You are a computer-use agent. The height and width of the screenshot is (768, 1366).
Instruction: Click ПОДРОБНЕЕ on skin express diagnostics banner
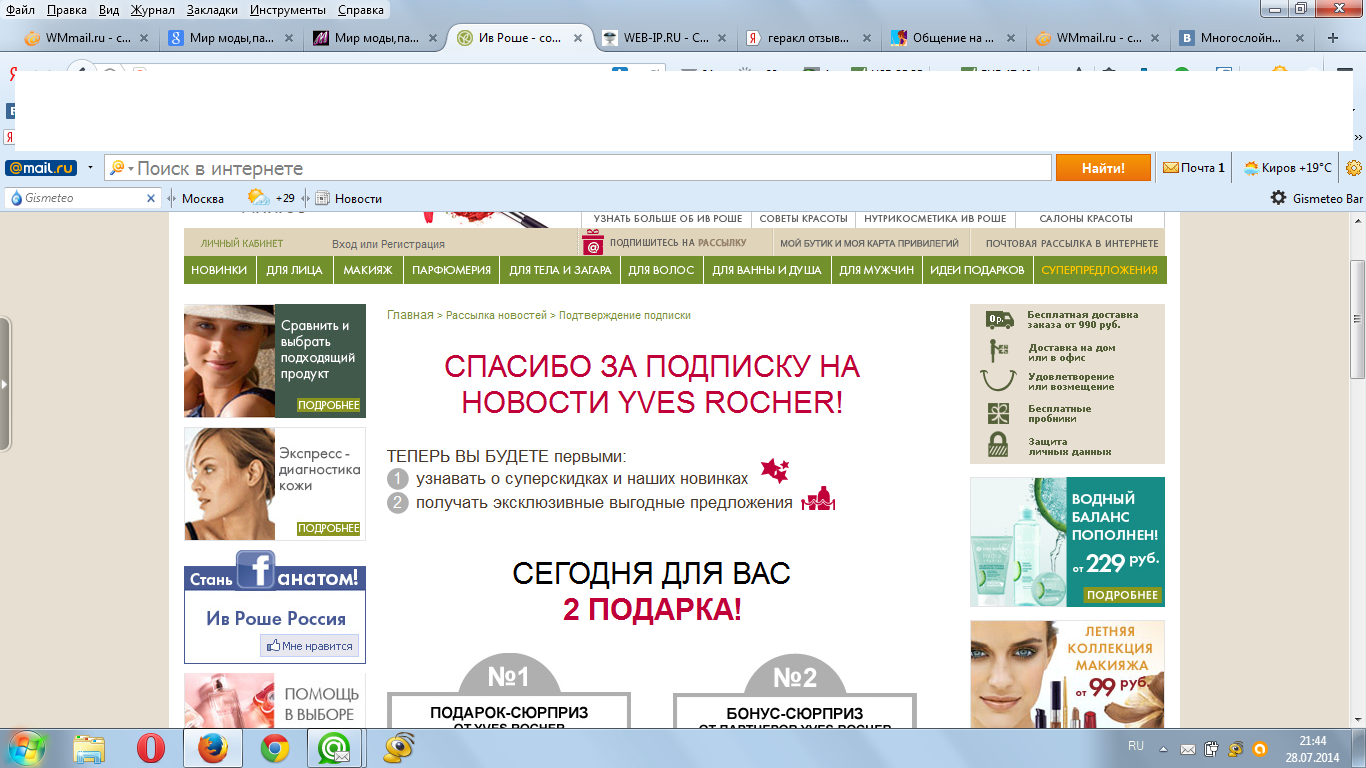click(328, 528)
